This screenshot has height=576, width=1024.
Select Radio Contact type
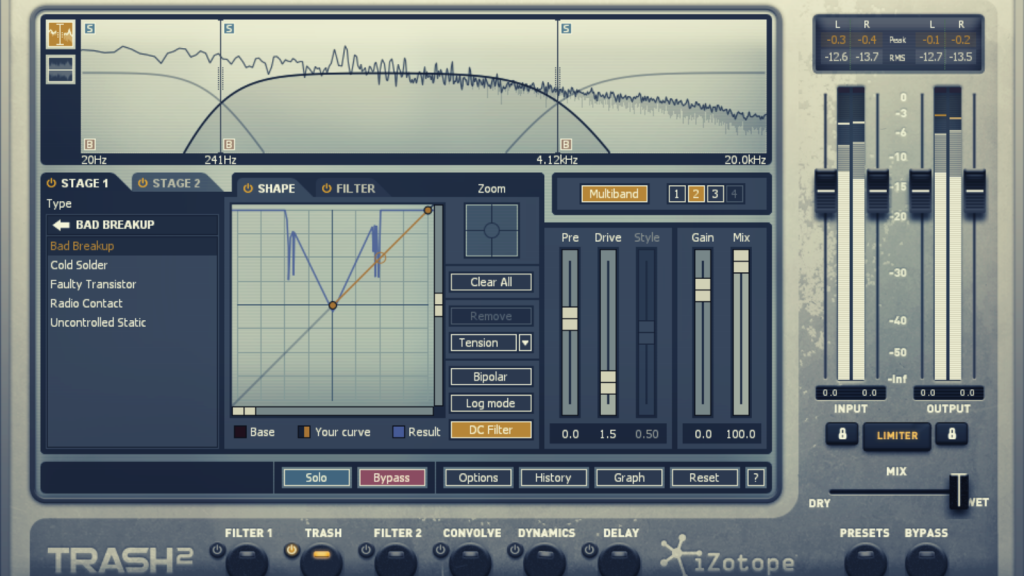coord(133,303)
